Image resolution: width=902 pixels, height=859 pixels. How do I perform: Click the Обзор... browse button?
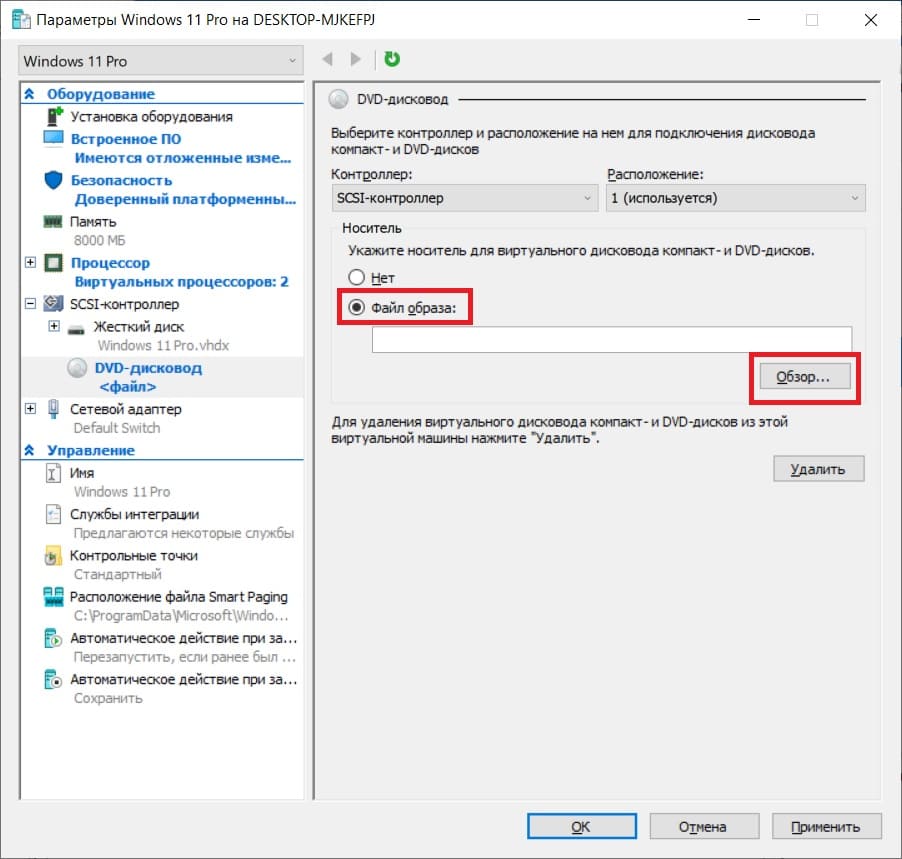[804, 377]
